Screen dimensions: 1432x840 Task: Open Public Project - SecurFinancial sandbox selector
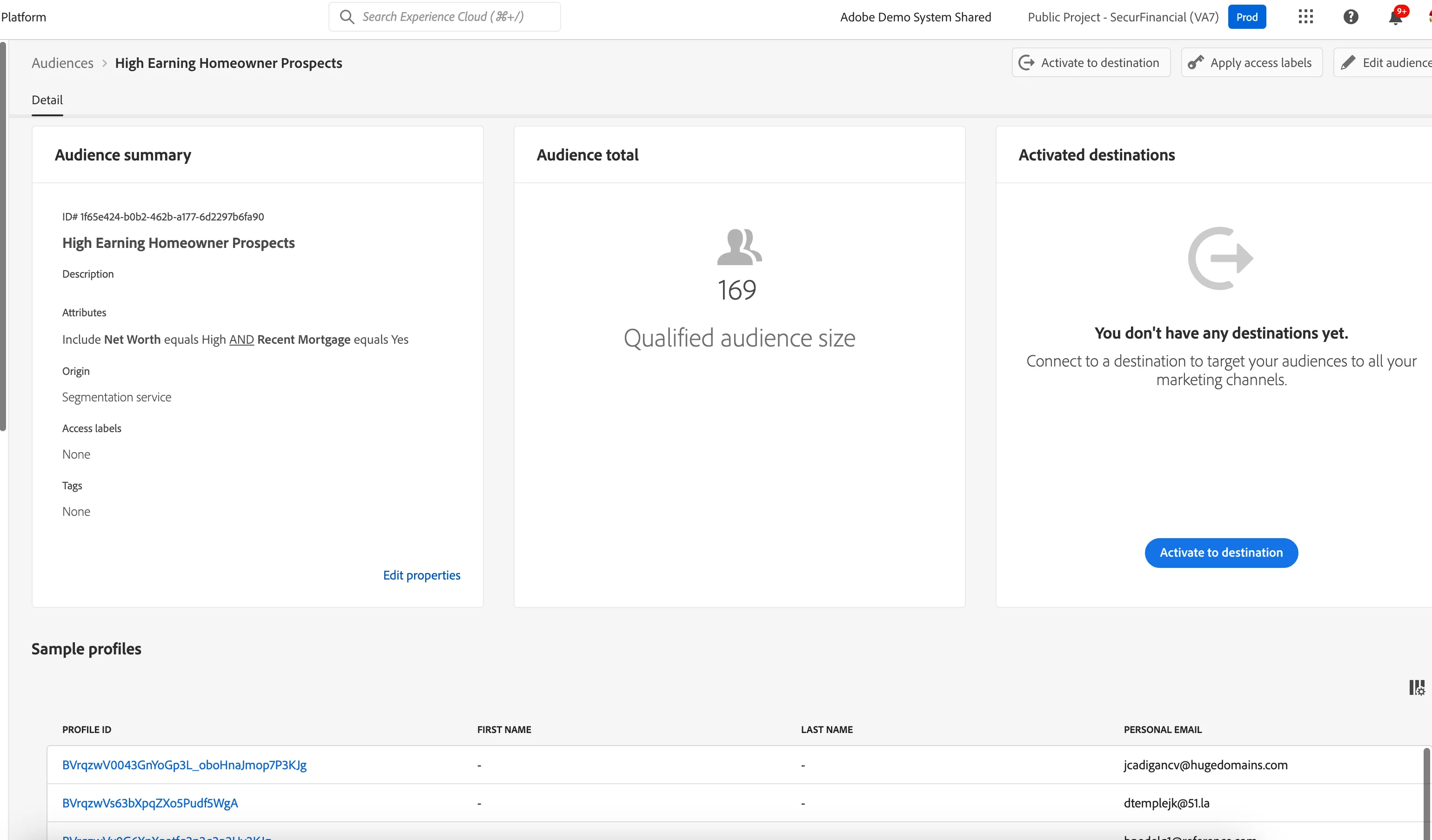tap(1123, 17)
